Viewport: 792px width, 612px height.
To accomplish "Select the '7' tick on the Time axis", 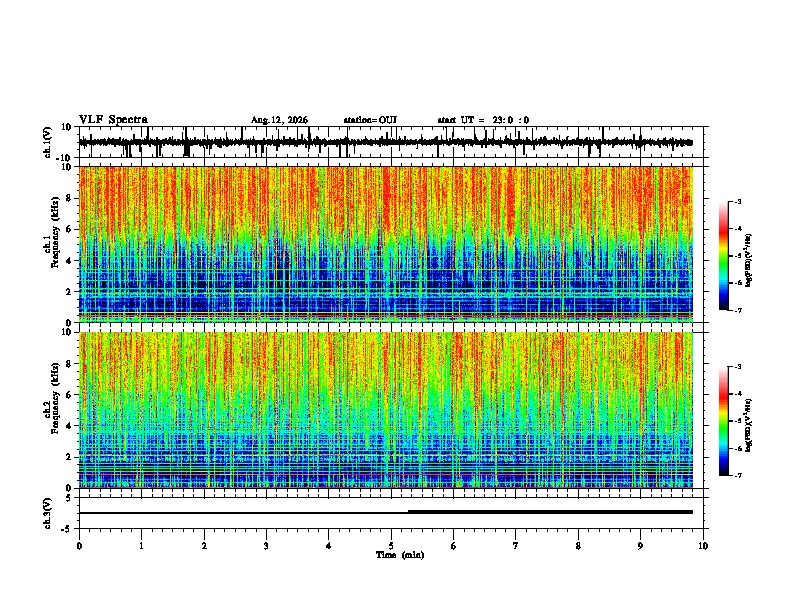I will pos(516,546).
